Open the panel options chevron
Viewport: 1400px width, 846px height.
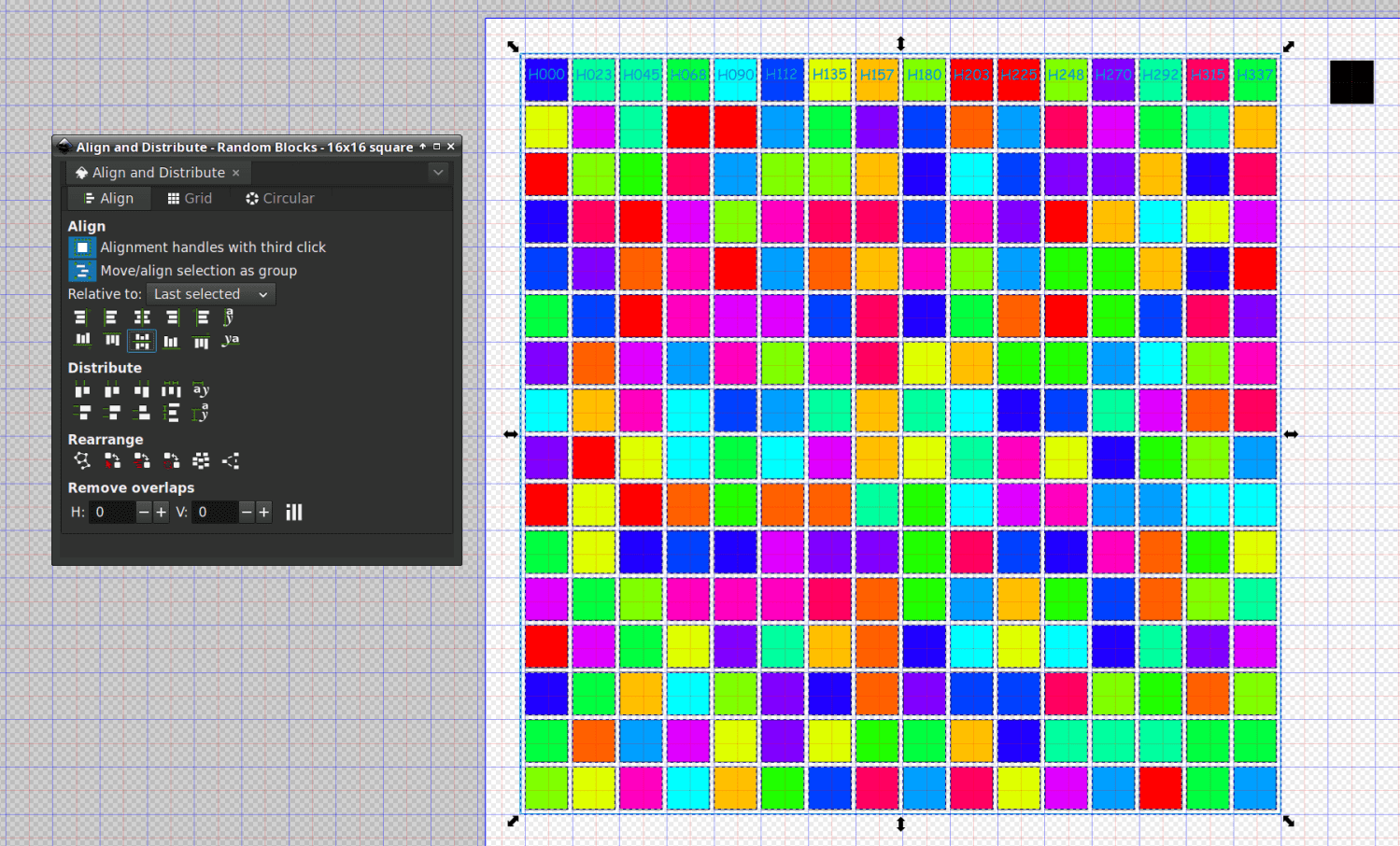[x=438, y=172]
